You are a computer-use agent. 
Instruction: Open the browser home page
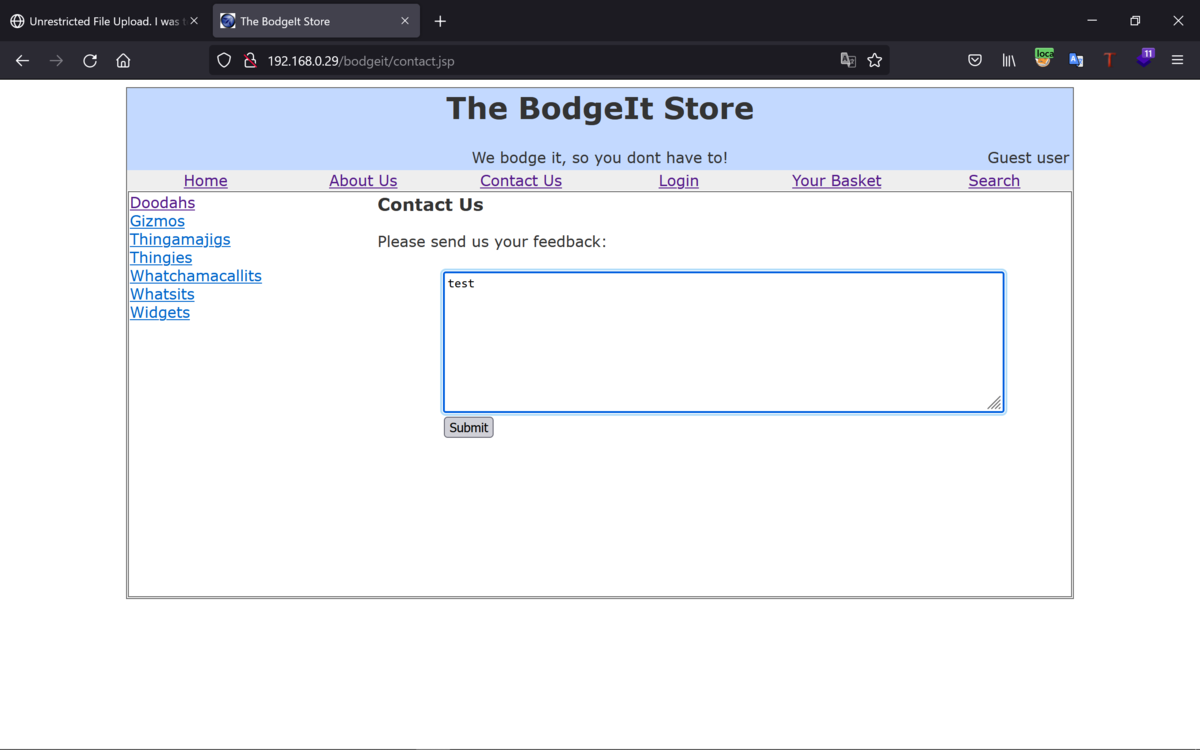[123, 61]
